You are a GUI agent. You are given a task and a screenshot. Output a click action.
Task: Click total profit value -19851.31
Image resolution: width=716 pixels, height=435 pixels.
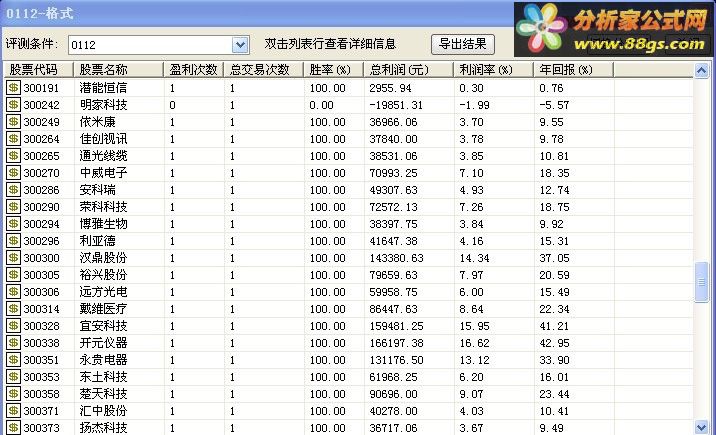point(396,105)
